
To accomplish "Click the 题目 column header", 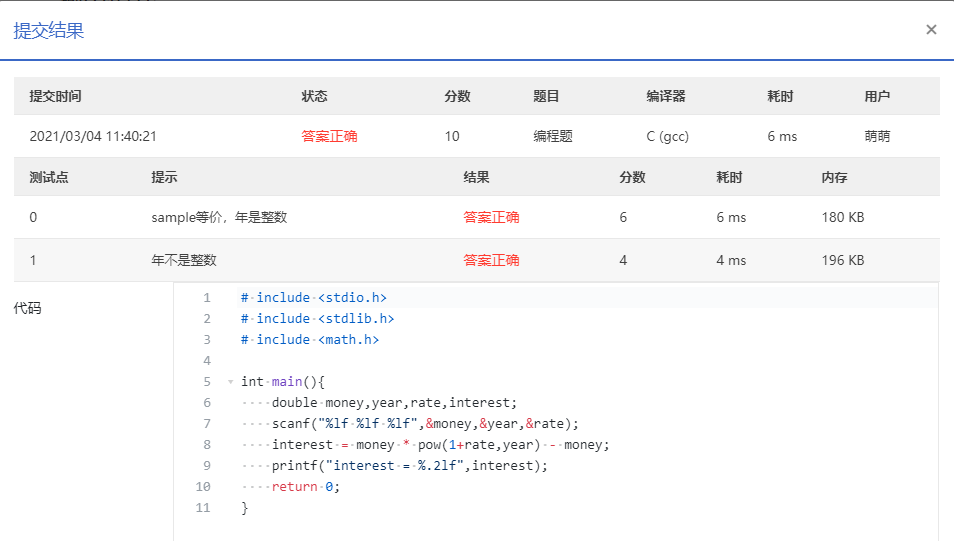I will pos(546,96).
